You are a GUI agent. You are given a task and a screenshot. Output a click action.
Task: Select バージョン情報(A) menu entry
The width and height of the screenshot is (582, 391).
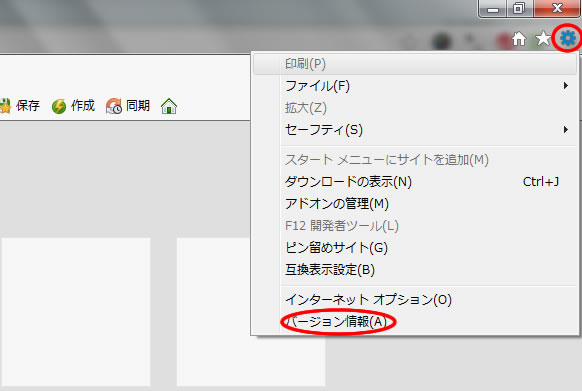(337, 322)
